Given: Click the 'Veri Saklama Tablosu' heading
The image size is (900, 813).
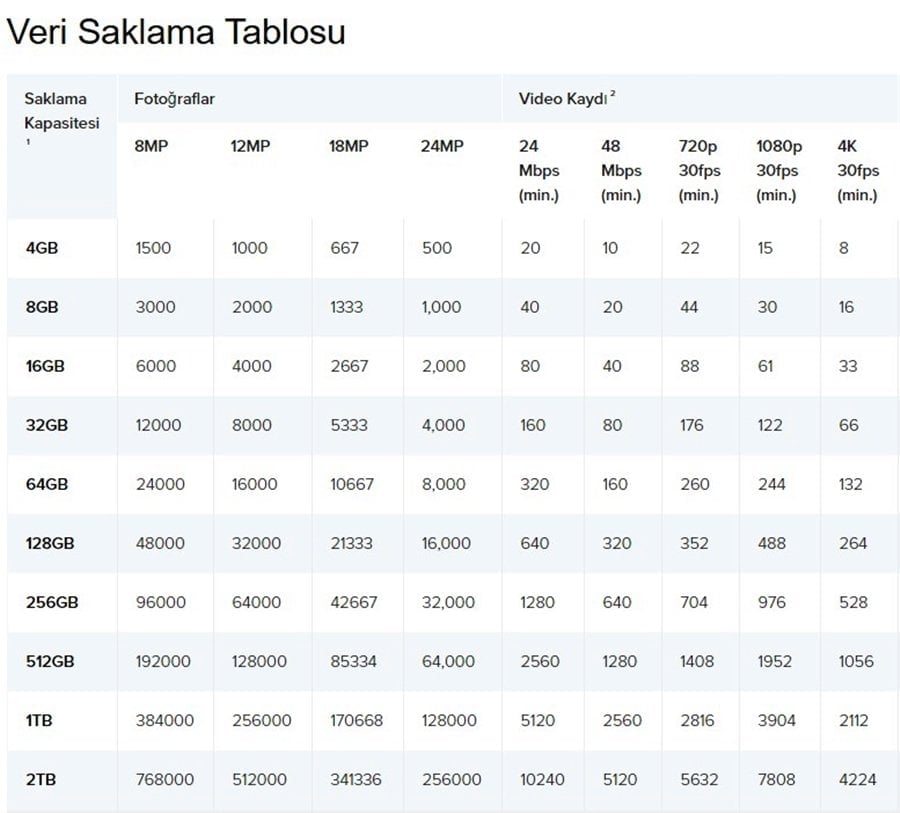Looking at the screenshot, I should [176, 32].
